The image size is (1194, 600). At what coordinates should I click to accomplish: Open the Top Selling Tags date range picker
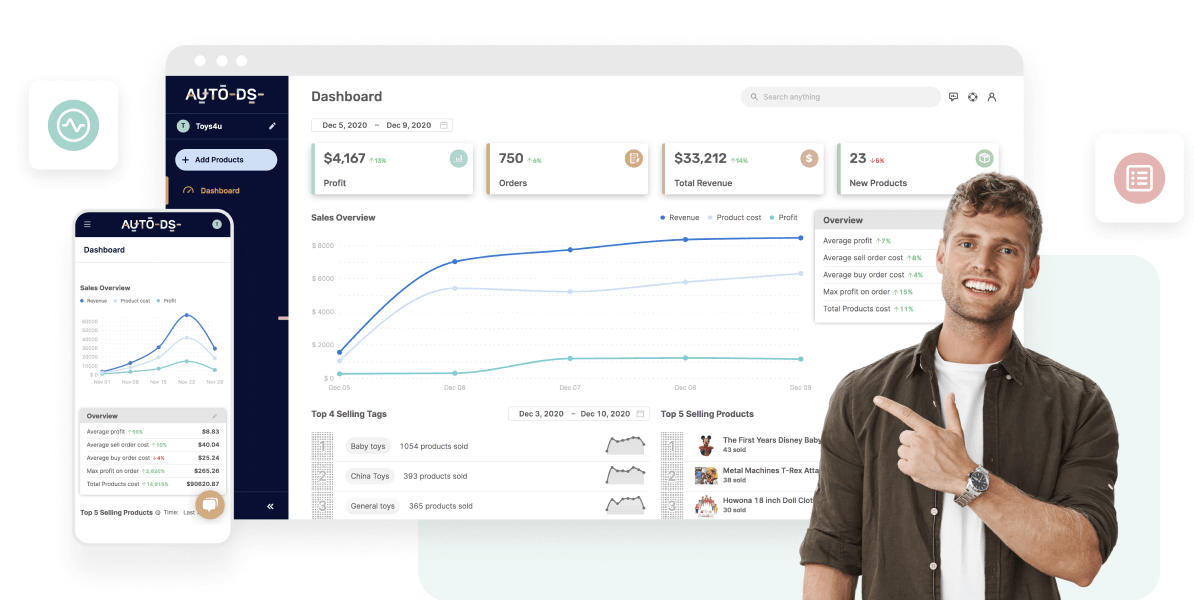tap(578, 414)
